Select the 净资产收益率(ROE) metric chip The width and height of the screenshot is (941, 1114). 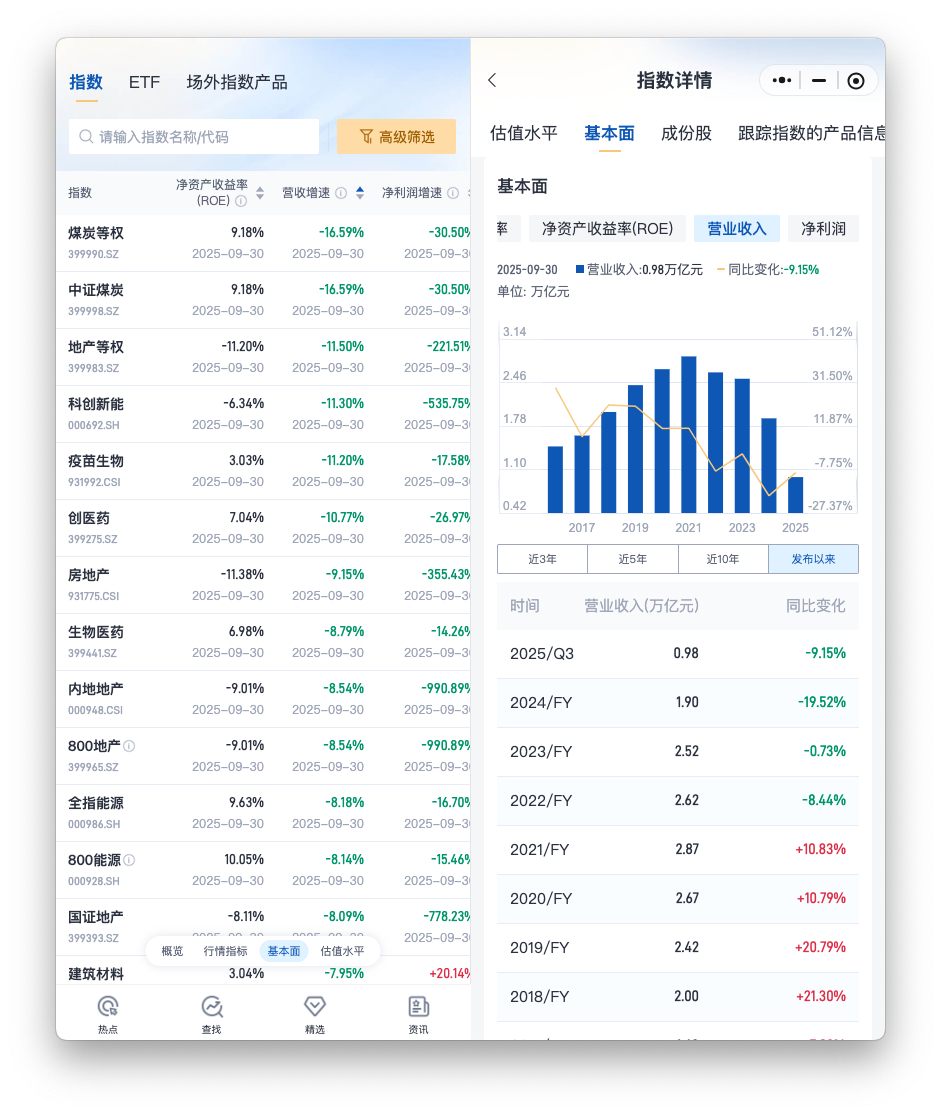(x=607, y=229)
